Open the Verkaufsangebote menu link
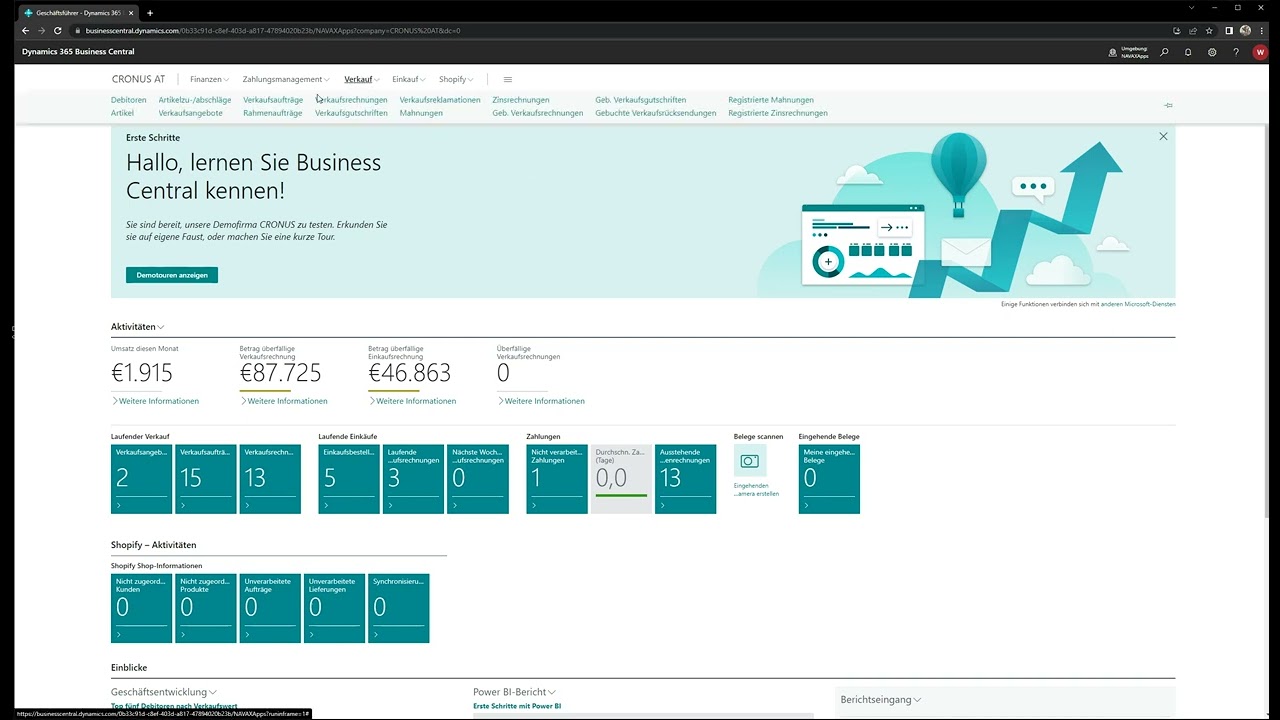 191,113
